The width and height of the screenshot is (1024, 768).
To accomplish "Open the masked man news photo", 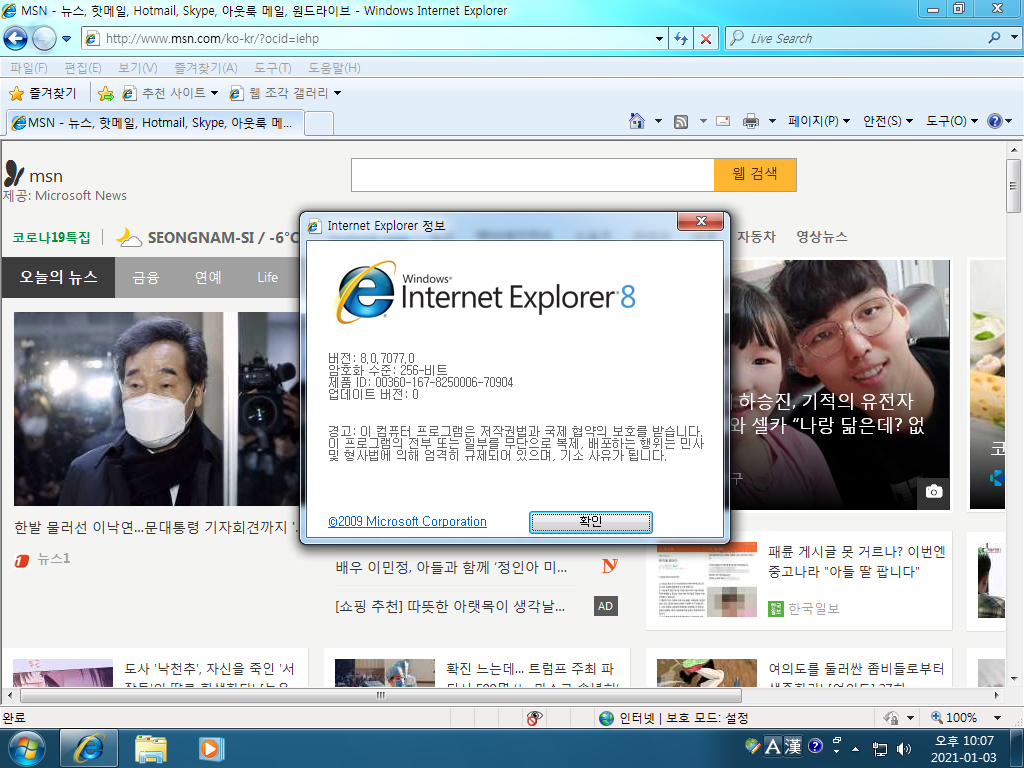I will 156,409.
